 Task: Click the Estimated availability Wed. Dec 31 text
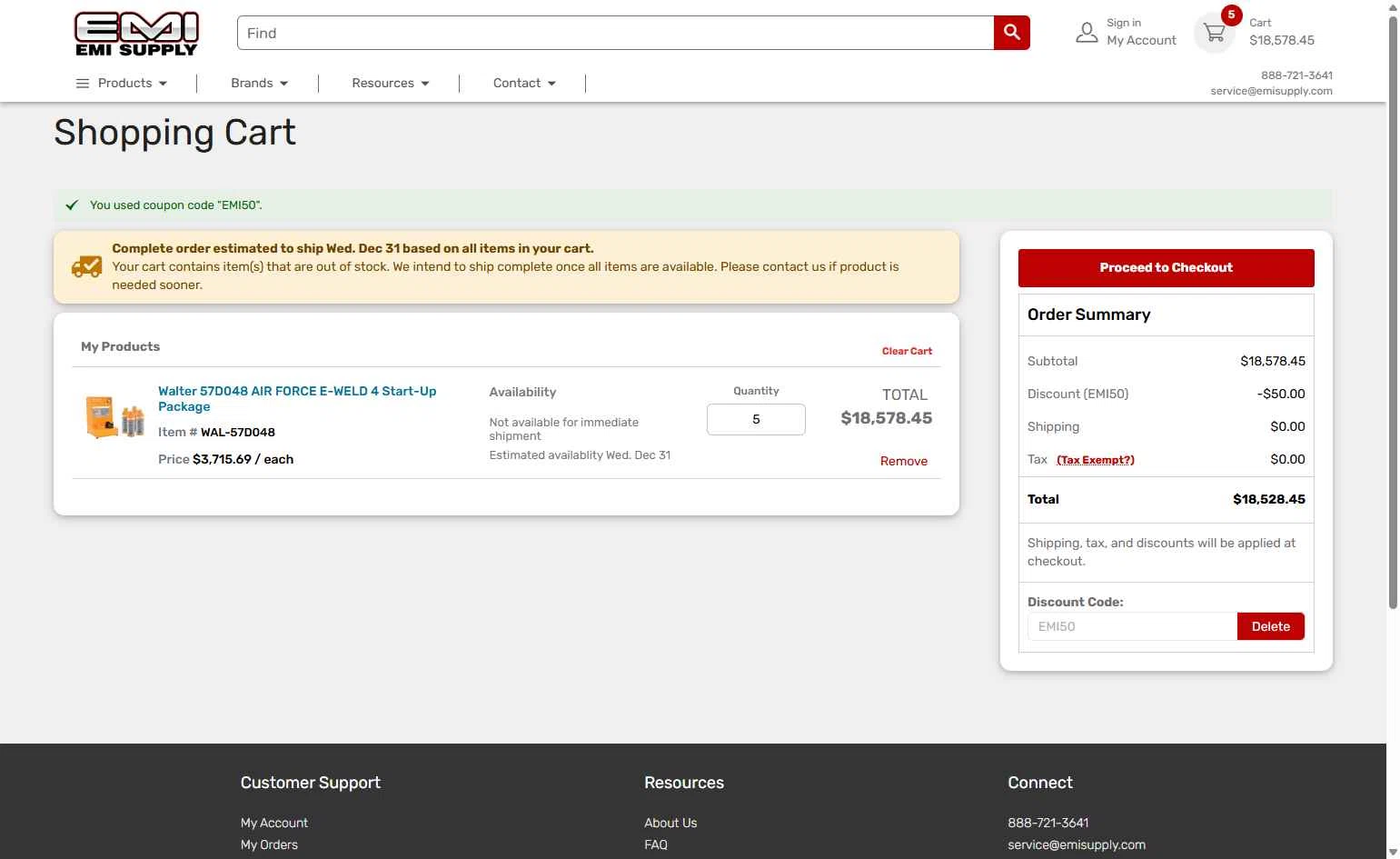click(580, 455)
